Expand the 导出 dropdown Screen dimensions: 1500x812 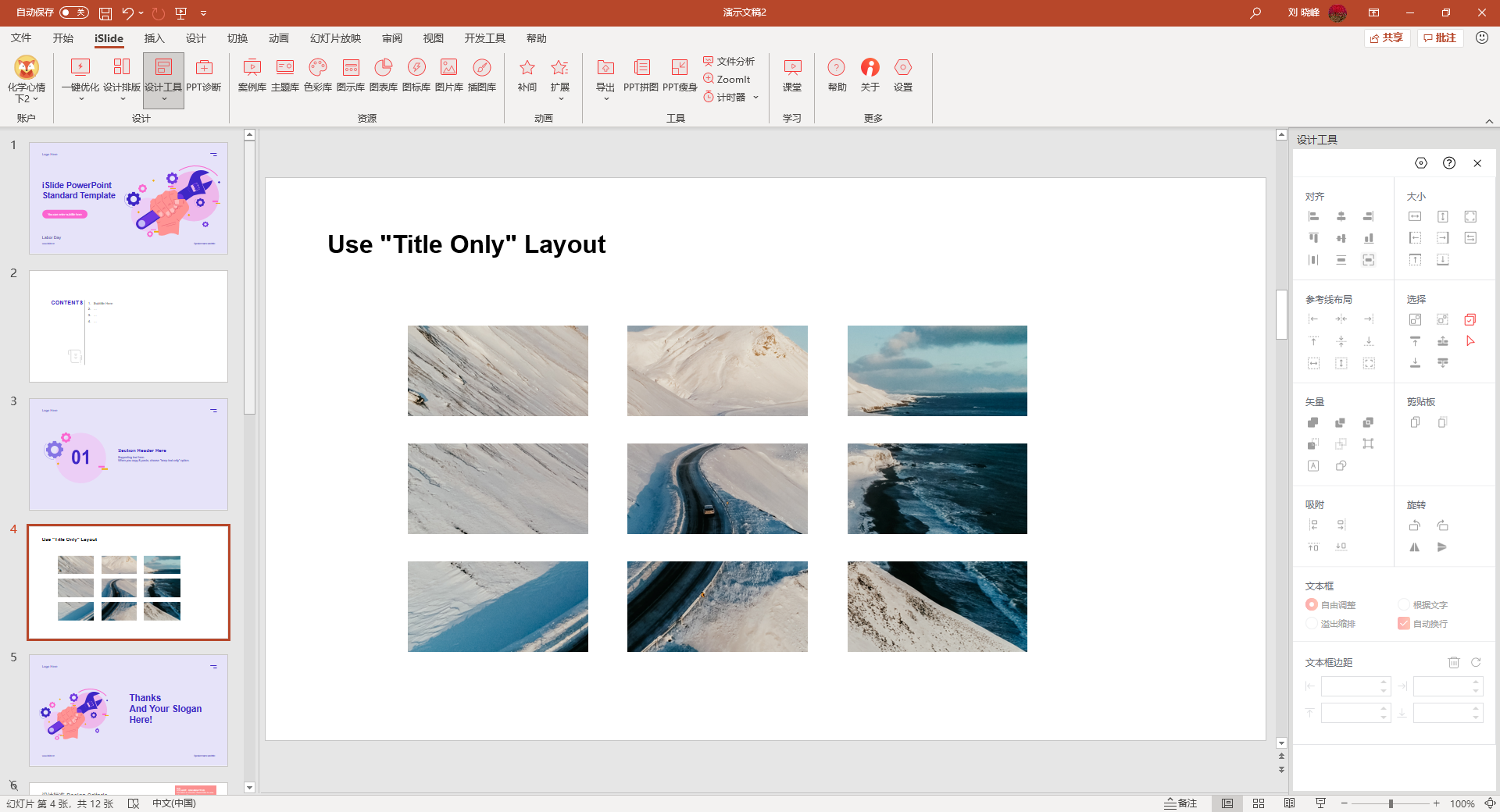pyautogui.click(x=605, y=99)
